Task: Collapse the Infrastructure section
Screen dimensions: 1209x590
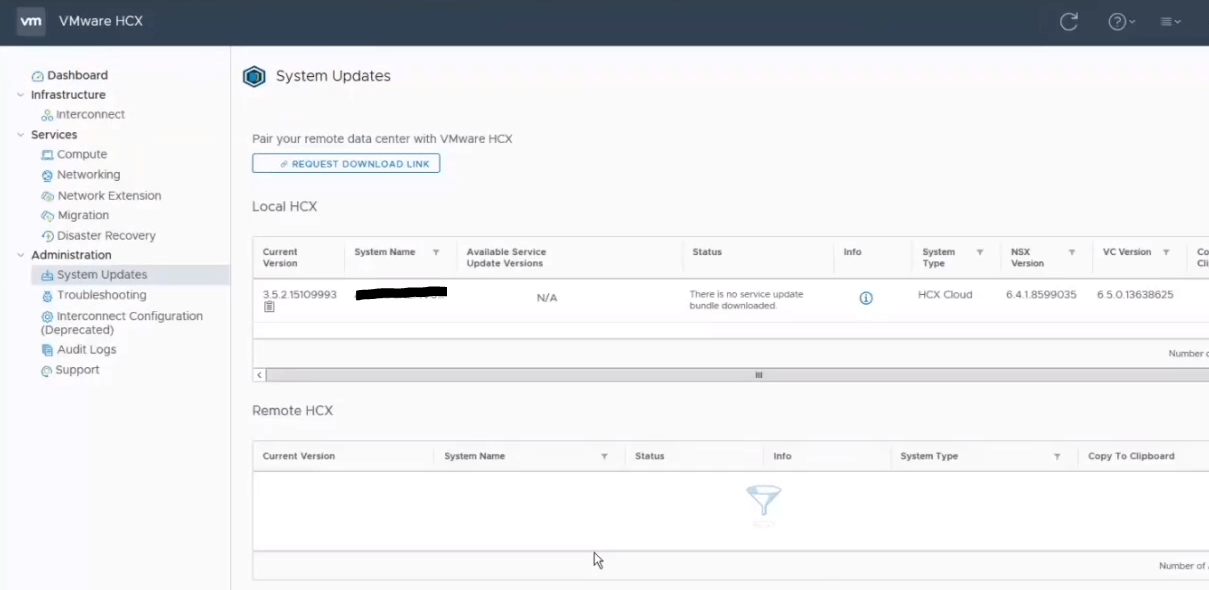Action: pos(20,95)
